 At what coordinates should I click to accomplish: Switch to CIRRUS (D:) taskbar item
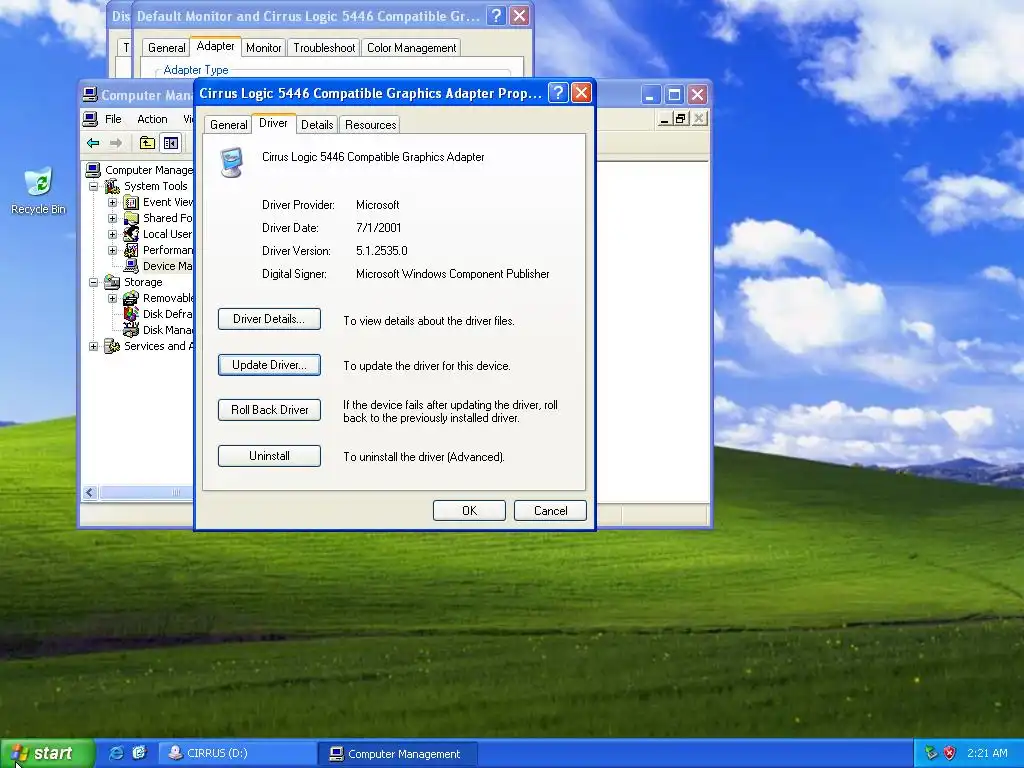tap(236, 753)
